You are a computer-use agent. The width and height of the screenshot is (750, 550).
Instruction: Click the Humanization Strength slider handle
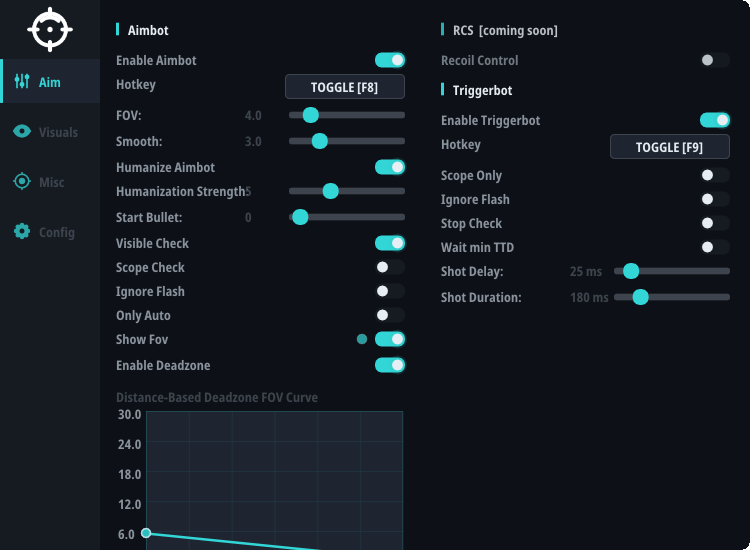(330, 191)
